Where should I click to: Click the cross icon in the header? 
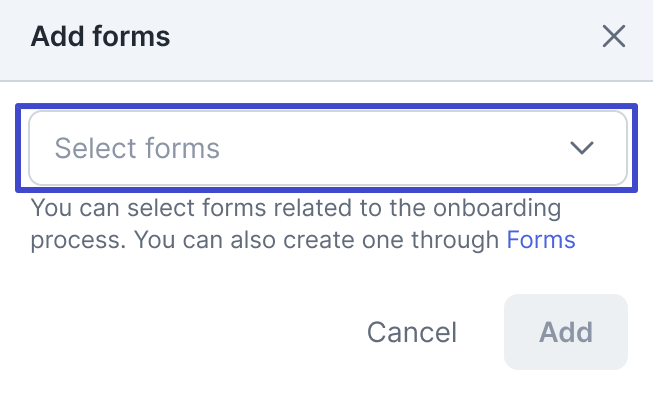613,36
